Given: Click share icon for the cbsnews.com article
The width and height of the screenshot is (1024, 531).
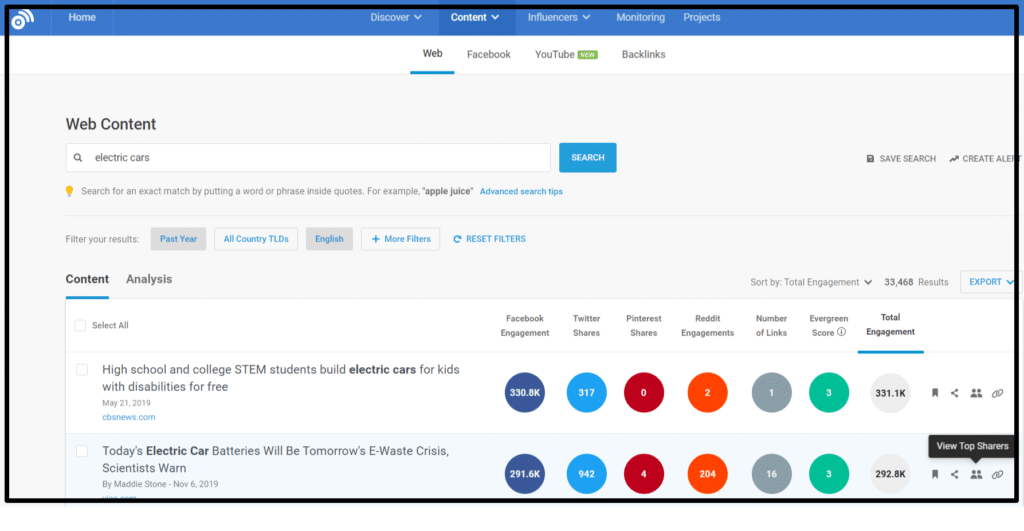Looking at the screenshot, I should point(955,393).
